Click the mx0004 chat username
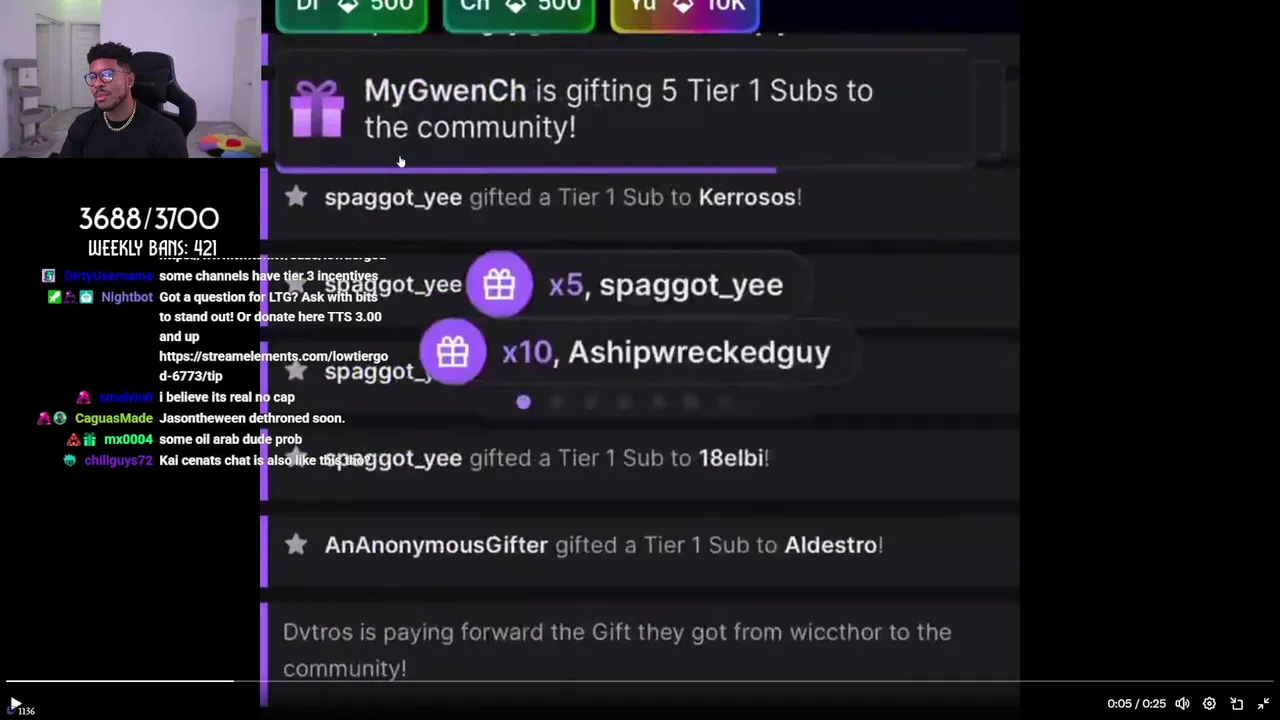Screen dimensions: 1280x720 [x=128, y=439]
